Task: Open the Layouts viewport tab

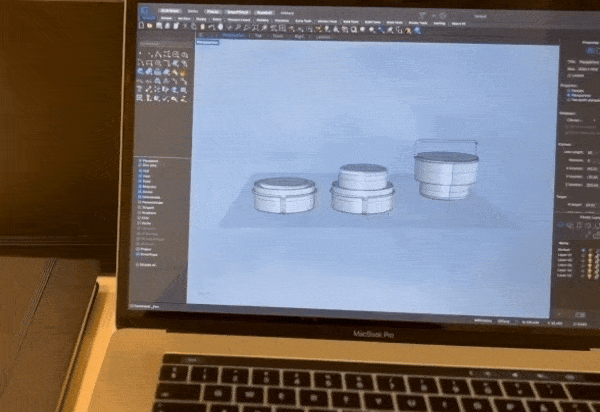Action: 324,37
